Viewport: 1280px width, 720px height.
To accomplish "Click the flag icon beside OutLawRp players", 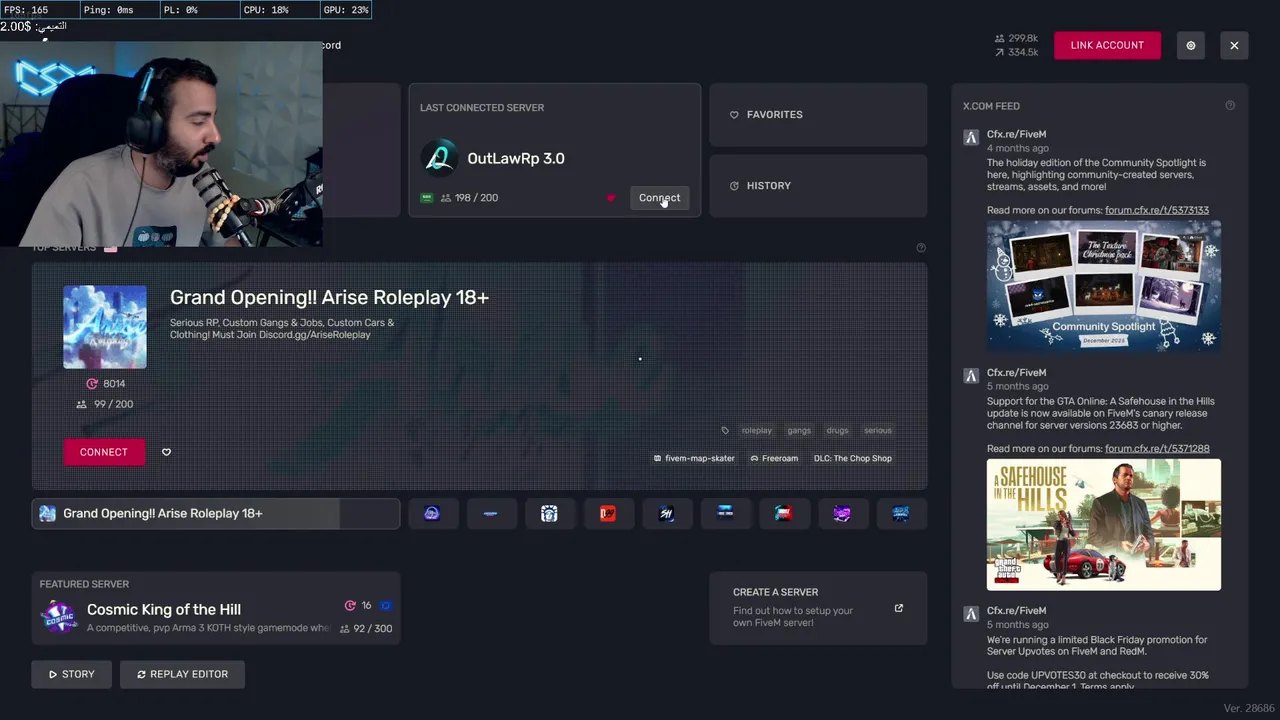I will pos(427,198).
